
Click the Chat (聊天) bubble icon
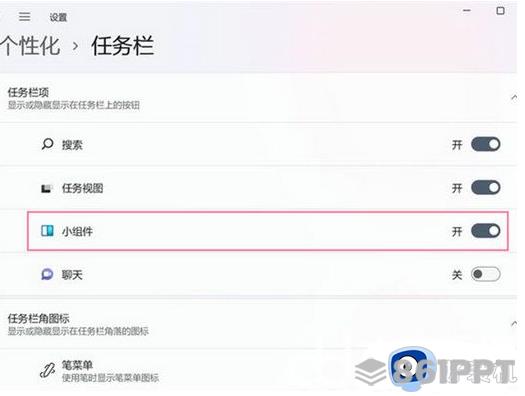[x=47, y=274]
